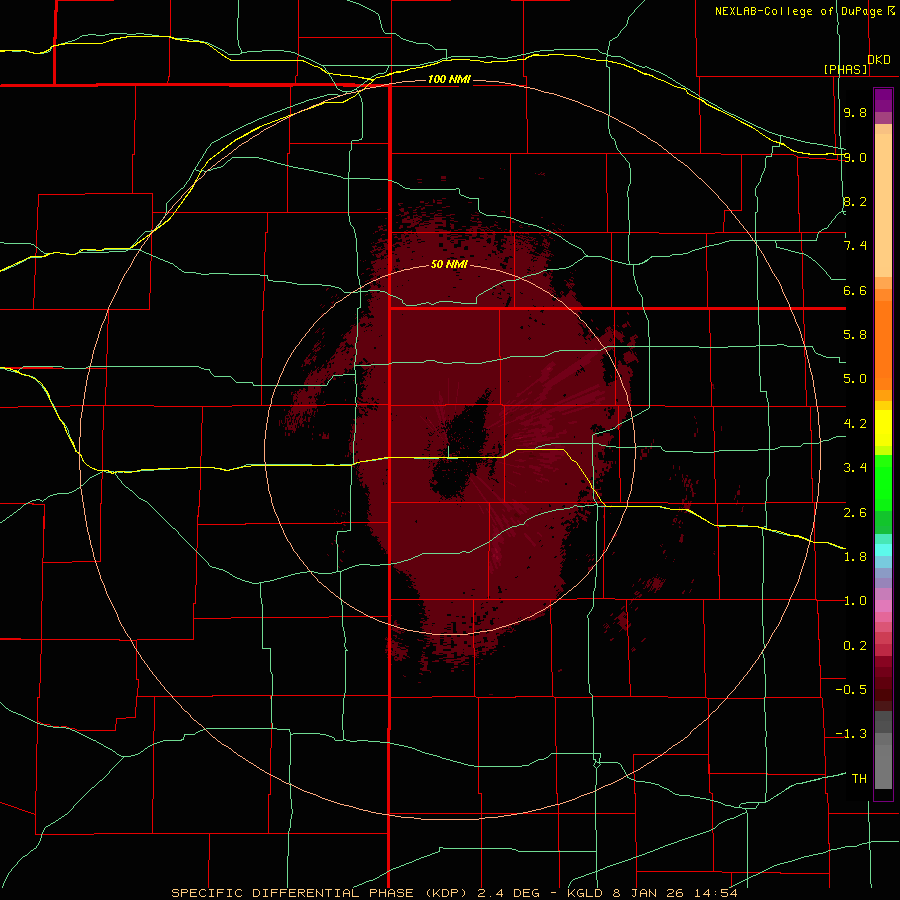The image size is (900, 900).
Task: Click the purple top segment of the color bar
Action: (883, 100)
